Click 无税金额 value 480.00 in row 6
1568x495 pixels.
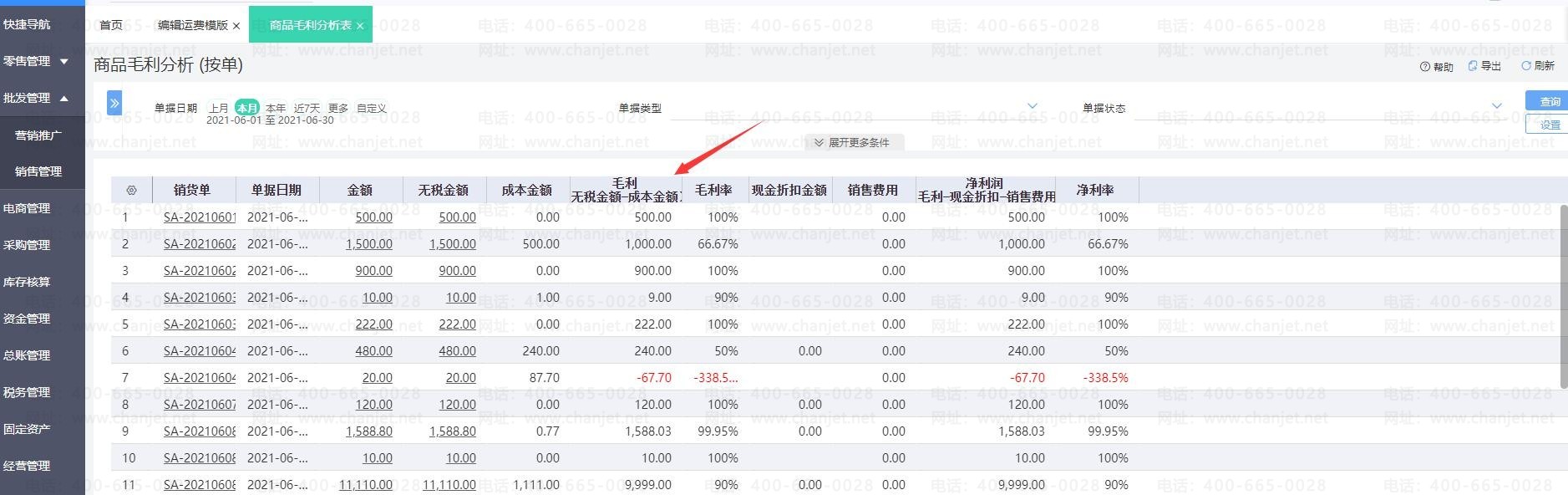(457, 351)
